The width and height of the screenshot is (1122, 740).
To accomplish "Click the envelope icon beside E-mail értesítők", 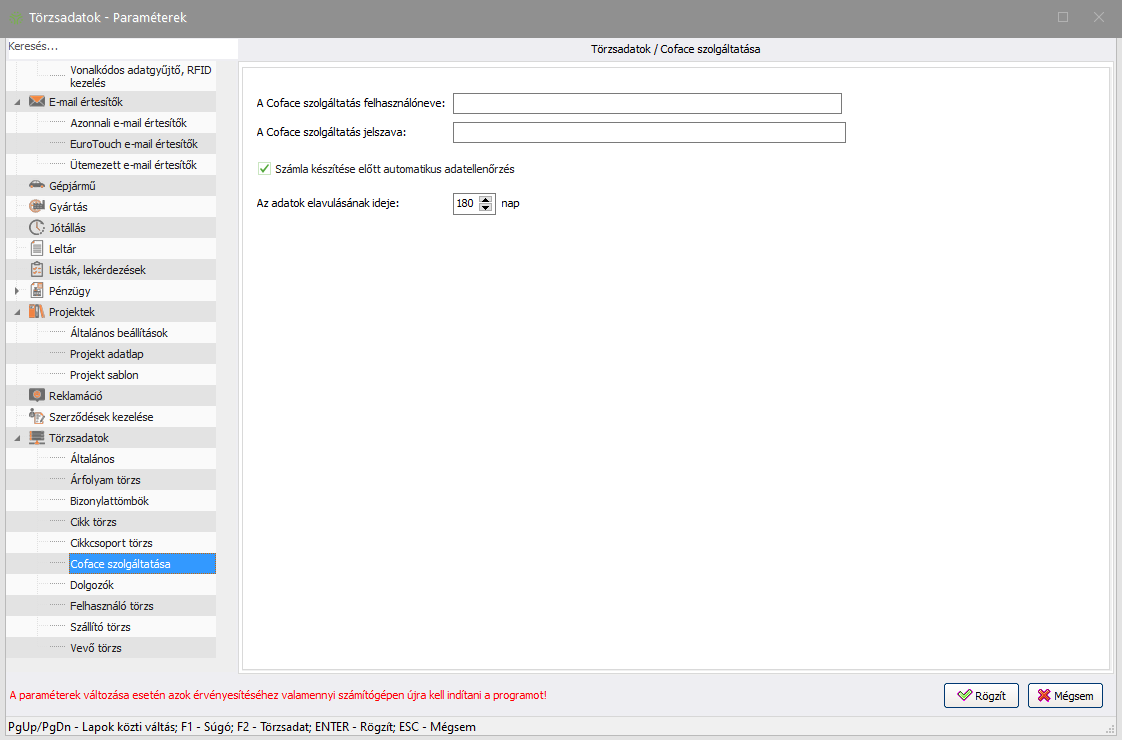I will click(x=37, y=101).
